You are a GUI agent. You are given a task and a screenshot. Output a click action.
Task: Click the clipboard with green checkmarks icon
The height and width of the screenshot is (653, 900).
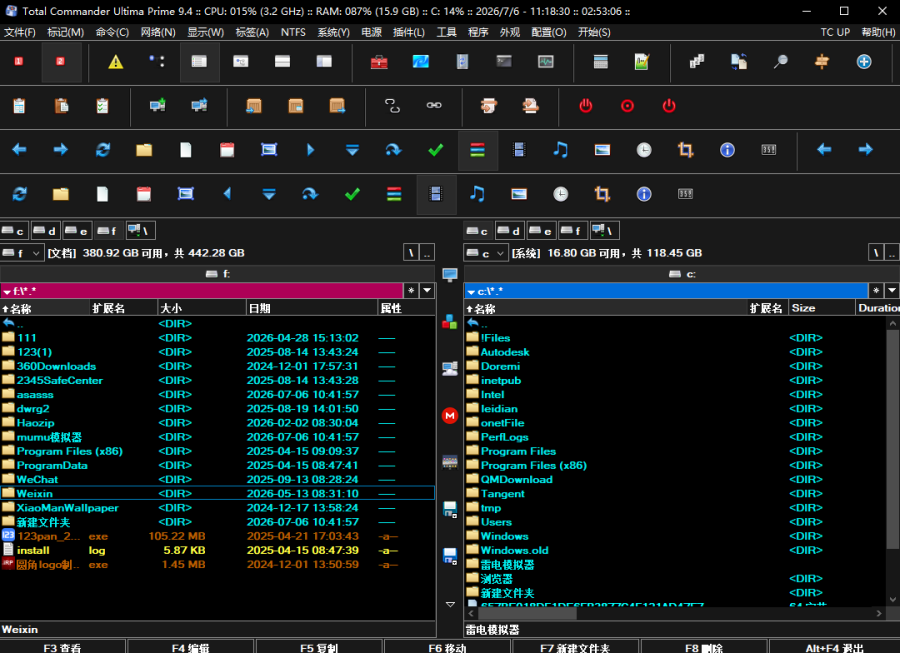tap(102, 106)
